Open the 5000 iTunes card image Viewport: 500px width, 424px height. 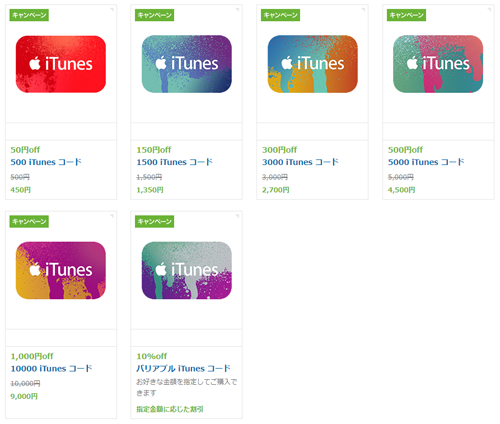point(438,64)
